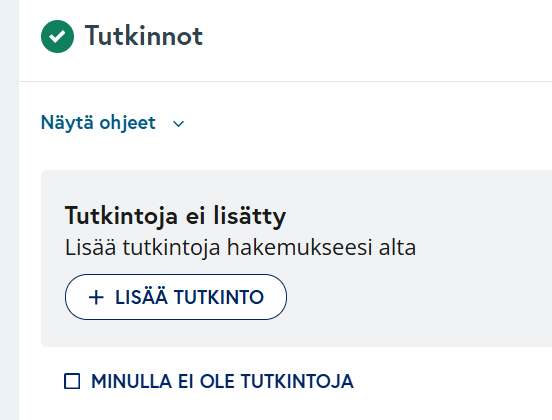552x420 pixels.
Task: Tick the Minulla ei ole tutkintoja checkbox
Action: tap(72, 381)
